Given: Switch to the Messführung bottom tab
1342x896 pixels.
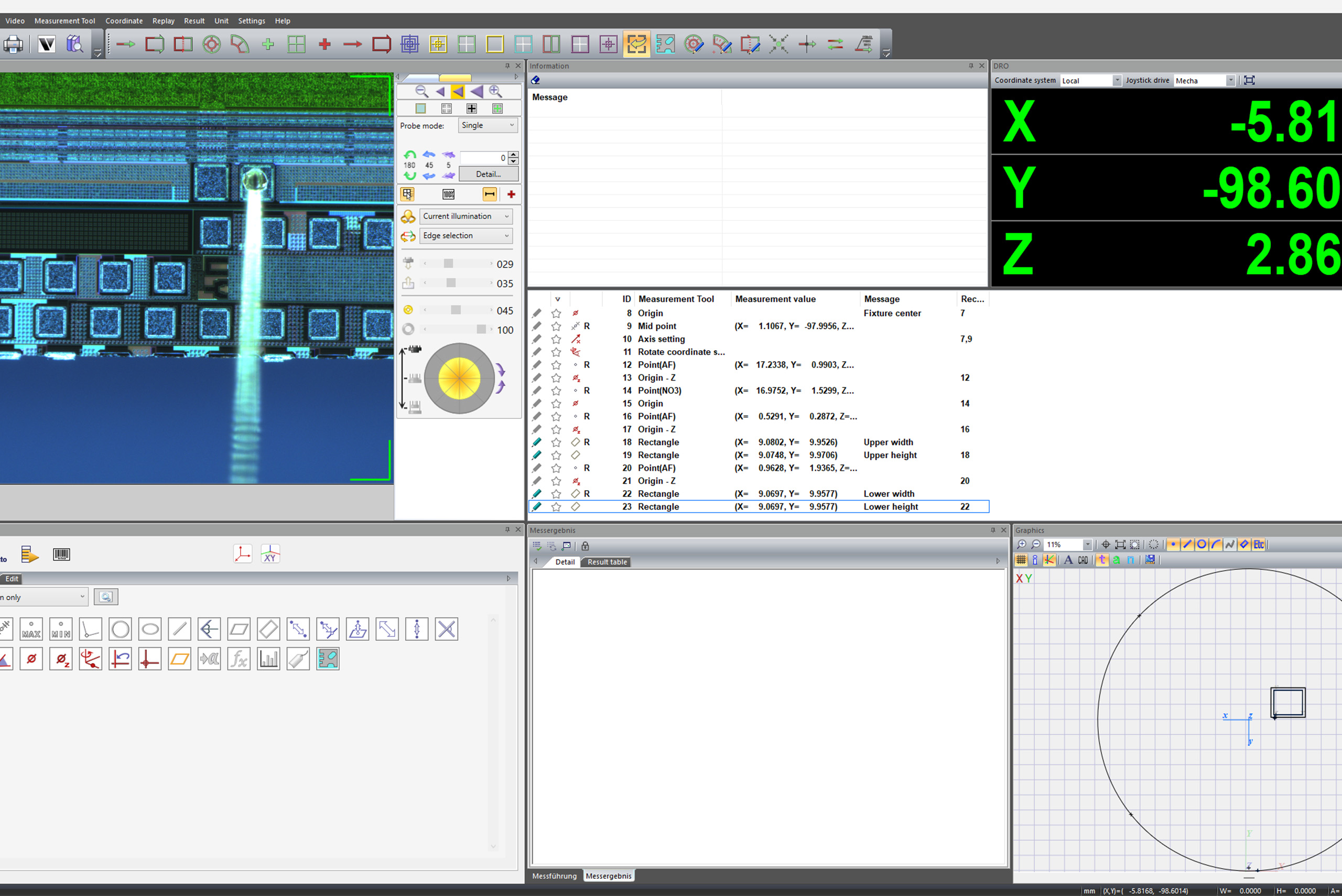Looking at the screenshot, I should coord(554,876).
